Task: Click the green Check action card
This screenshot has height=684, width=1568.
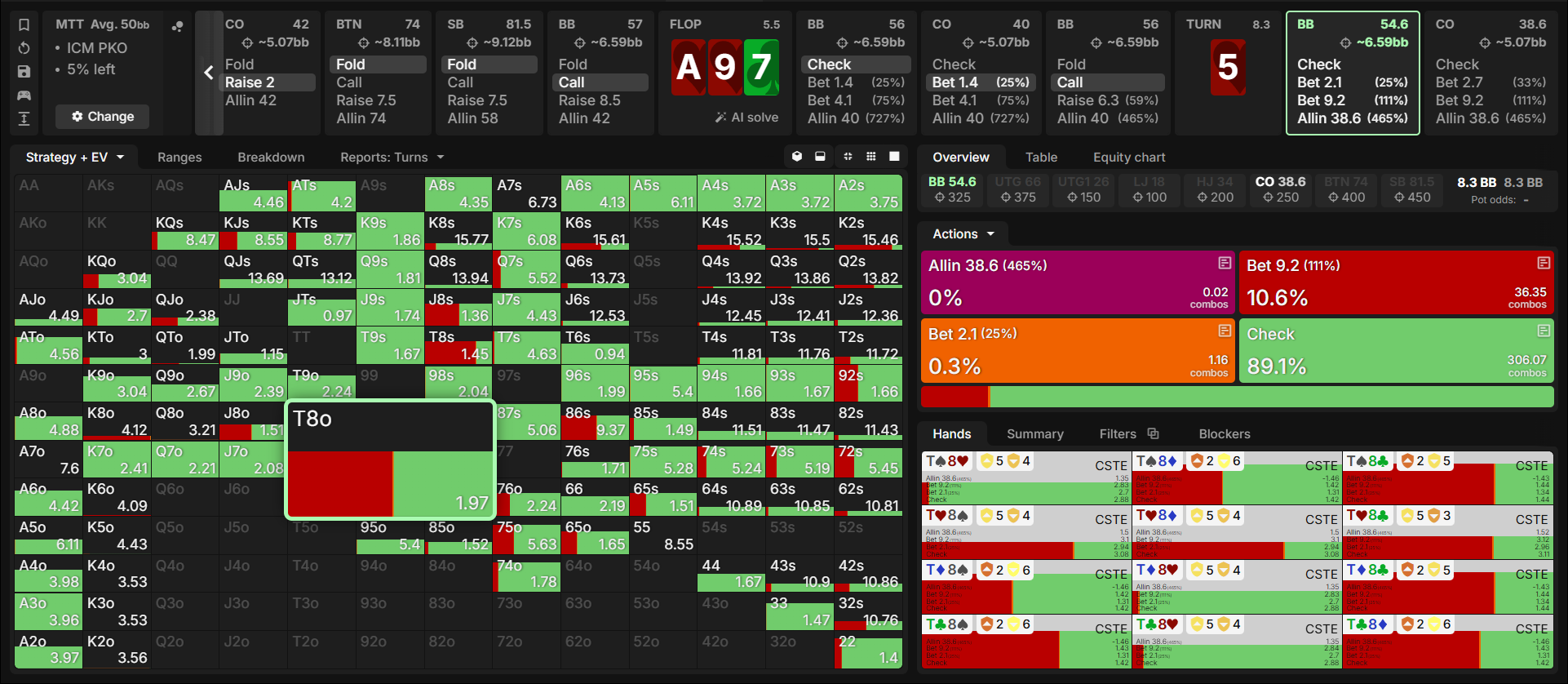Action: (1396, 350)
